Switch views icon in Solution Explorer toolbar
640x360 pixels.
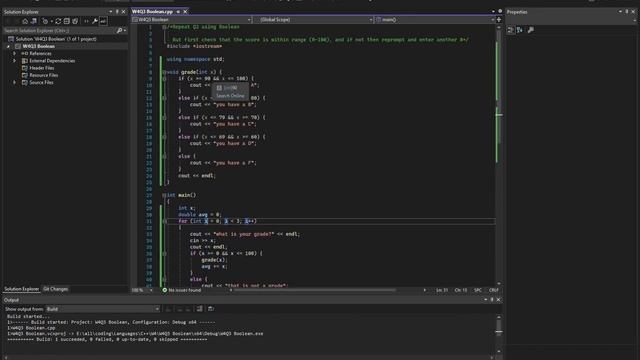tap(33, 21)
